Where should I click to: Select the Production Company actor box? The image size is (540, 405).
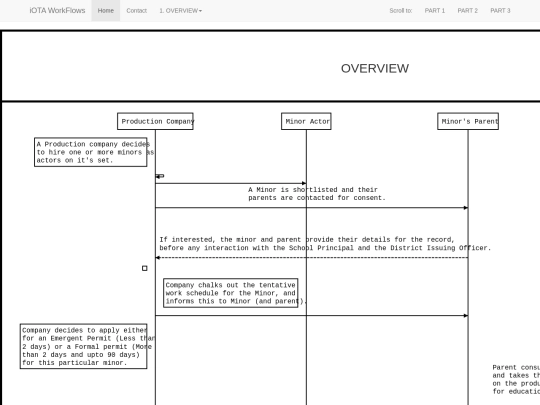tap(155, 121)
